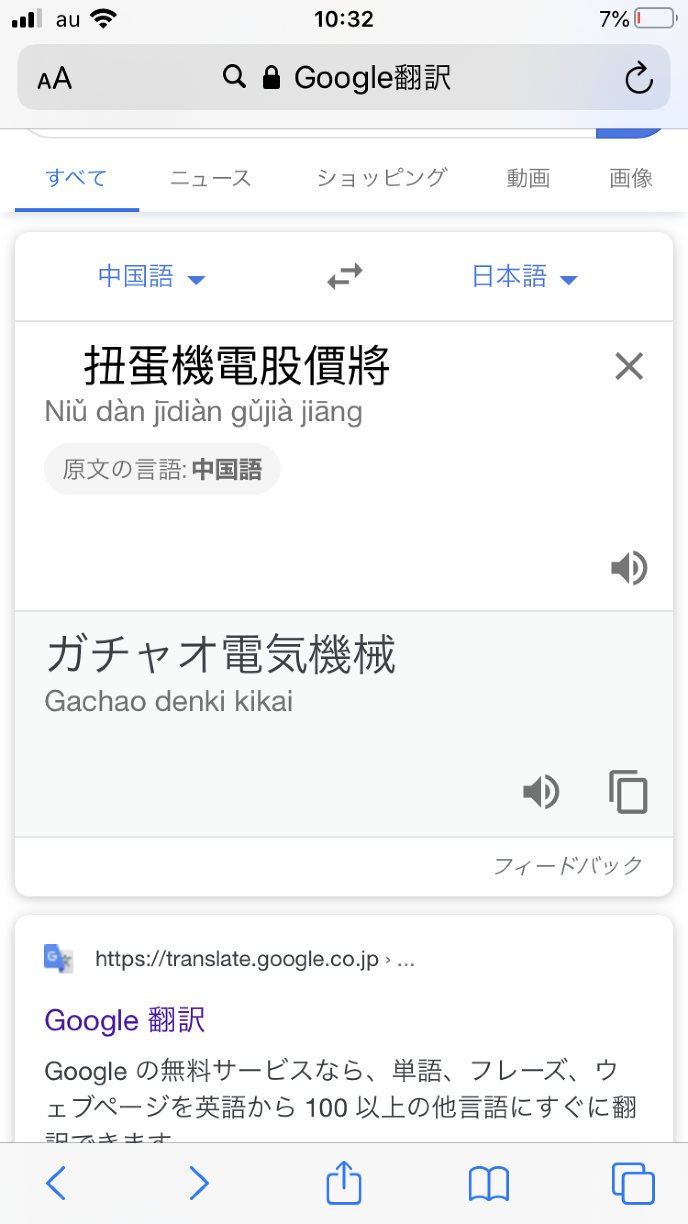Go forward to next page
The image size is (688, 1224).
coord(200,1184)
